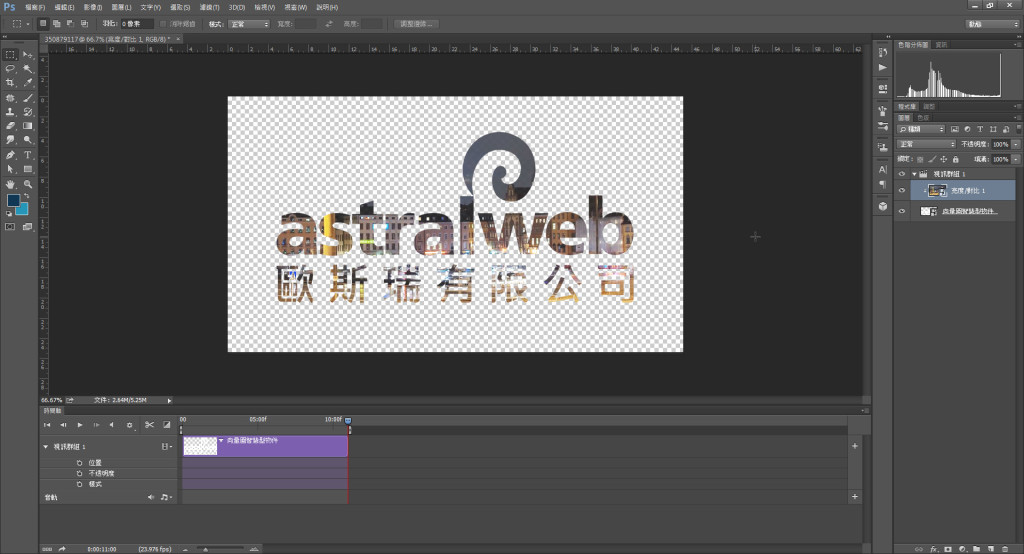The height and width of the screenshot is (554, 1024).
Task: Open the 濾鏡(T) menu
Action: tap(209, 7)
